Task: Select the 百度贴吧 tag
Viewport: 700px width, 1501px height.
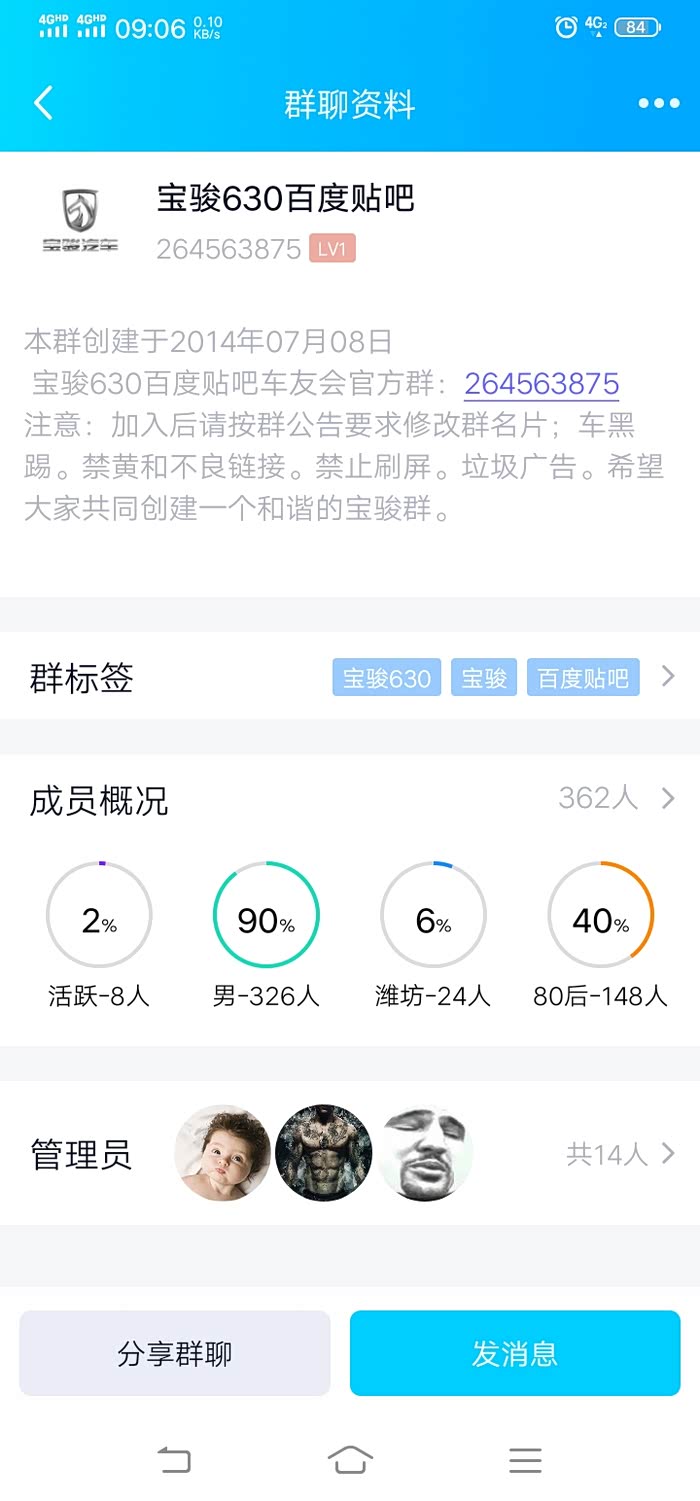Action: tap(583, 678)
